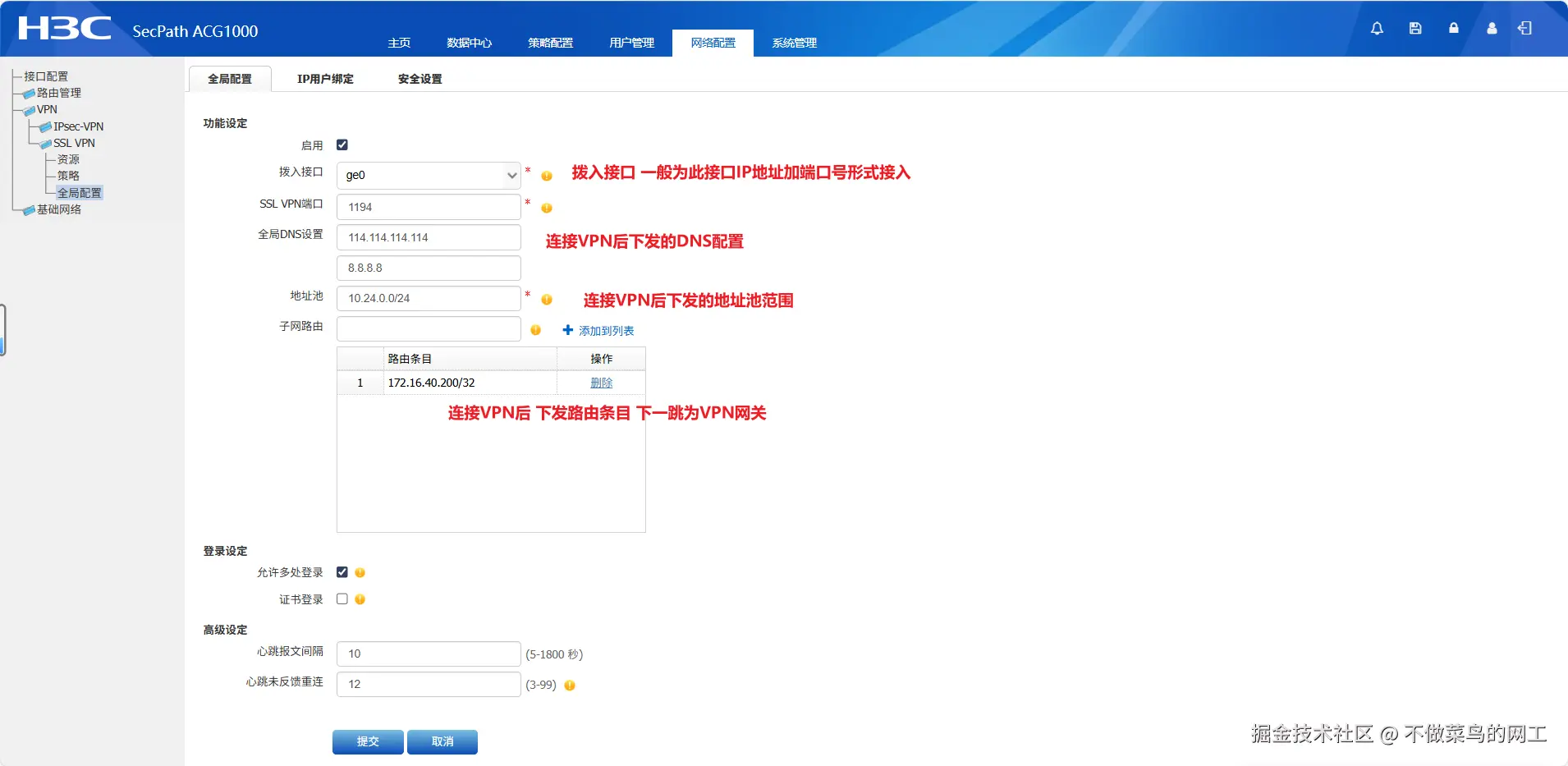This screenshot has height=766, width=1568.
Task: Select 路由管理 in the sidebar tree
Action: tap(59, 93)
